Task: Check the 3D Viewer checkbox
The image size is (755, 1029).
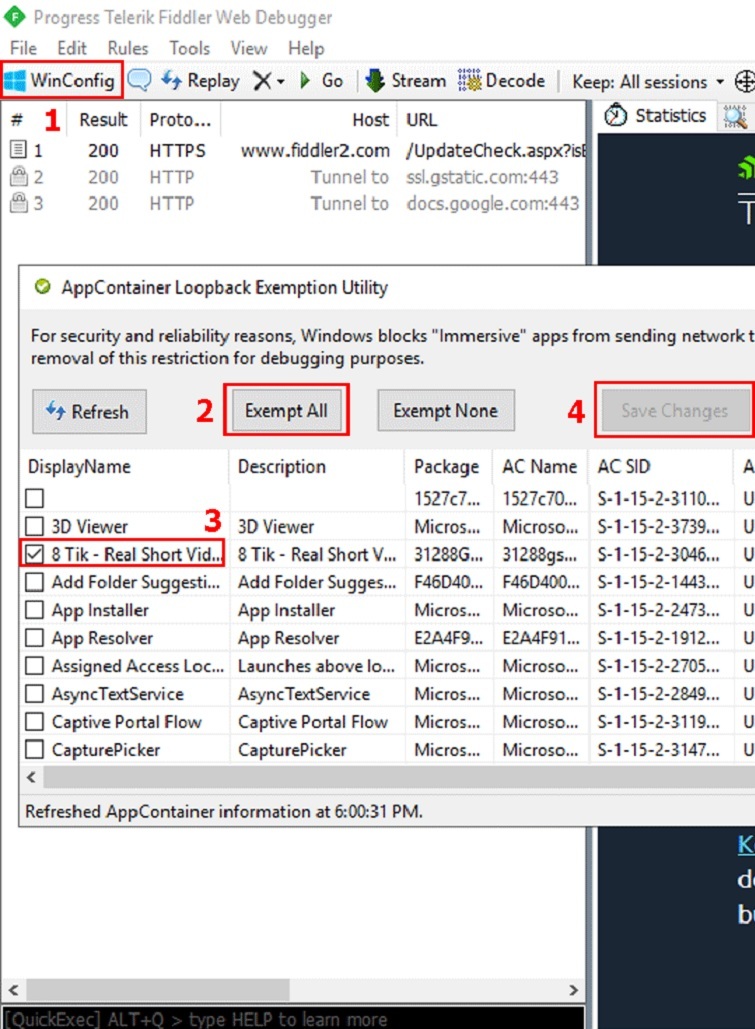Action: click(35, 526)
